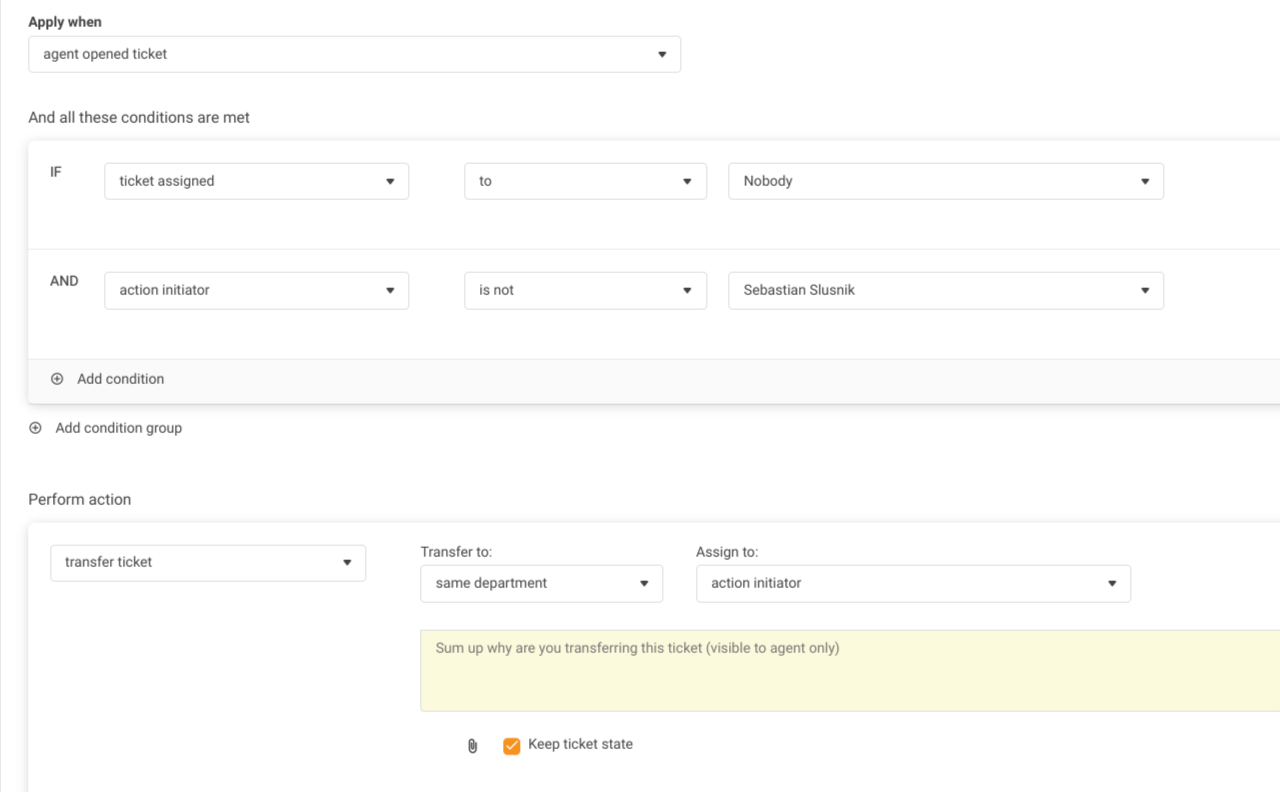The image size is (1280, 792).
Task: Open the 'agent opened ticket' Apply when dropdown
Action: click(354, 54)
